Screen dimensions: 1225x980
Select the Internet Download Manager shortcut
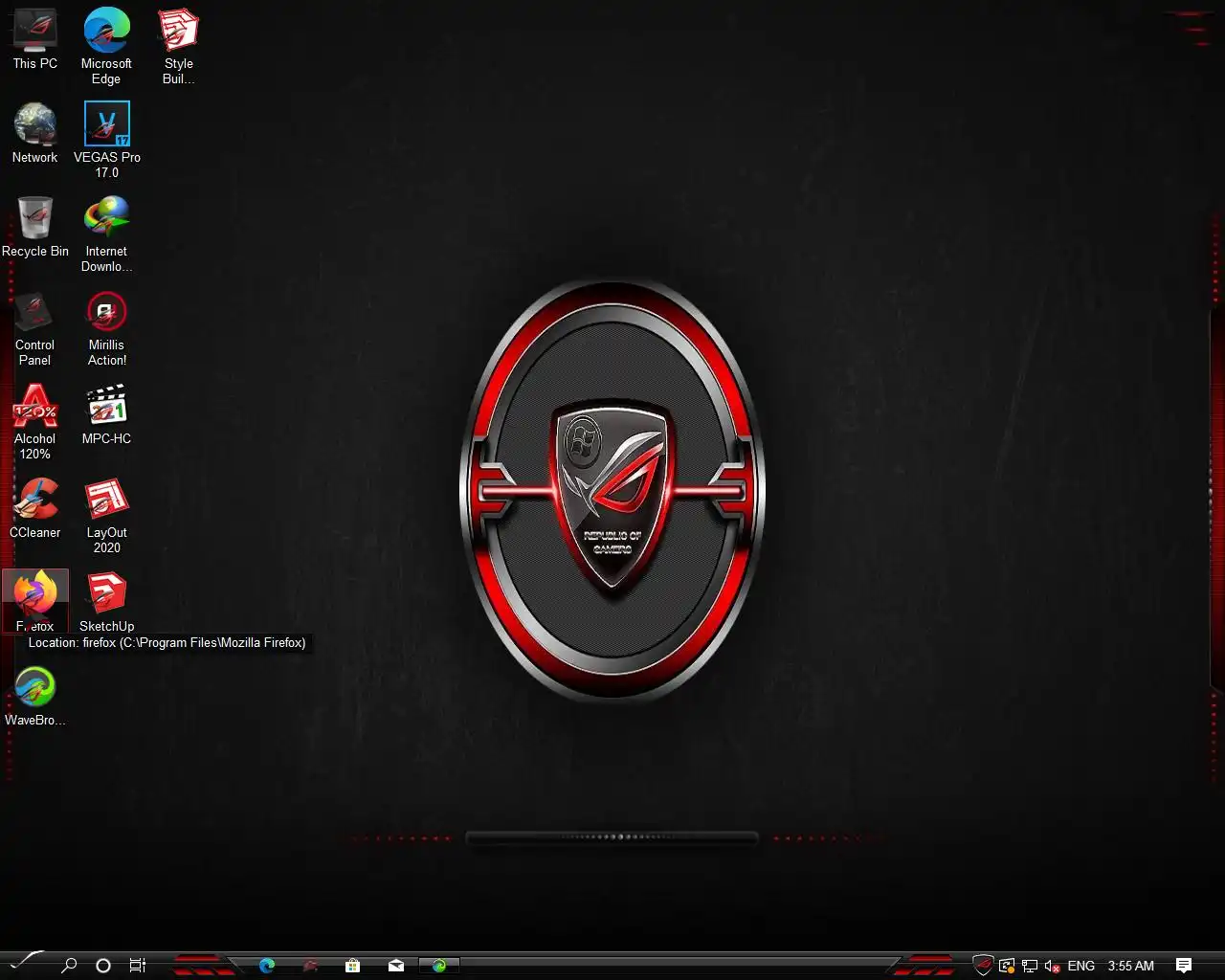tap(106, 234)
